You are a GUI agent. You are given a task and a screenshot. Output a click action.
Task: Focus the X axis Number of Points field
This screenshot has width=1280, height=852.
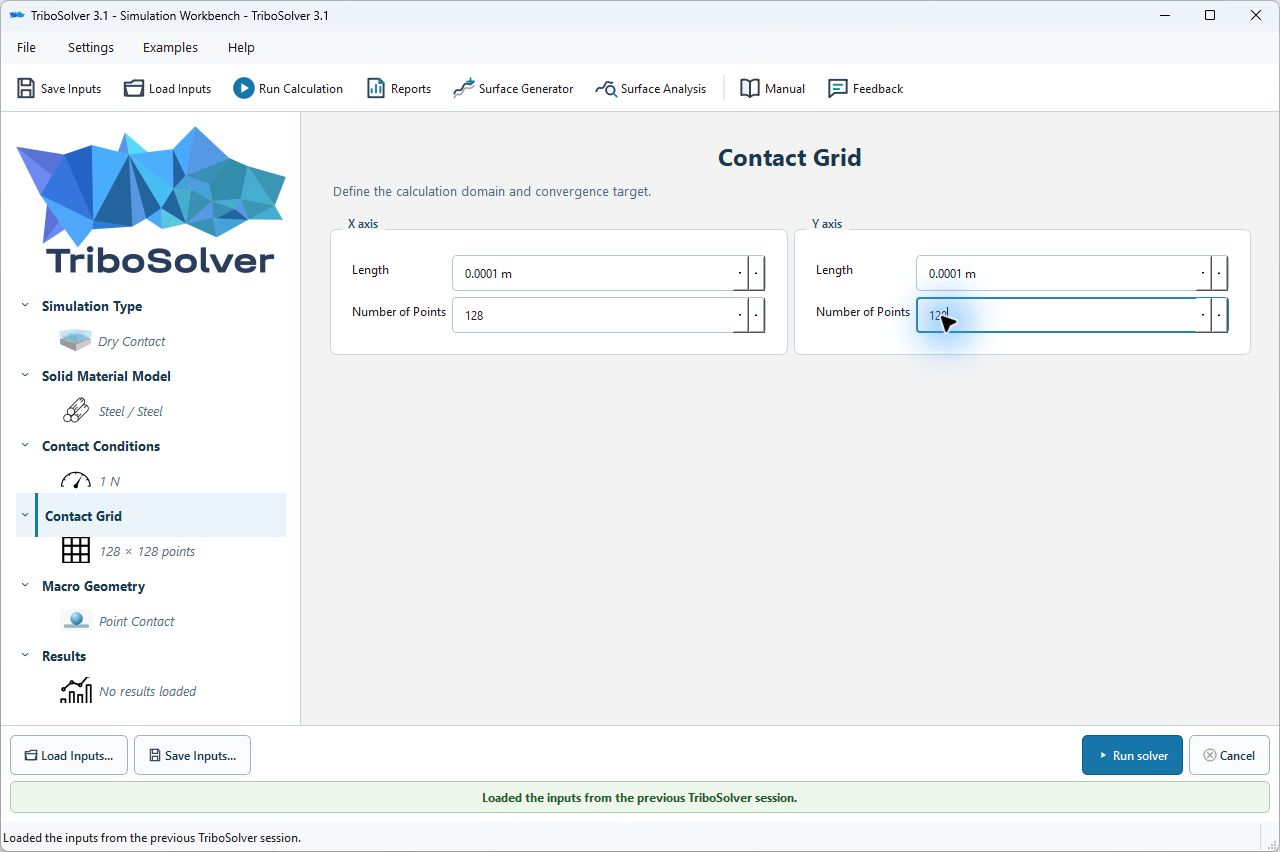pos(608,315)
